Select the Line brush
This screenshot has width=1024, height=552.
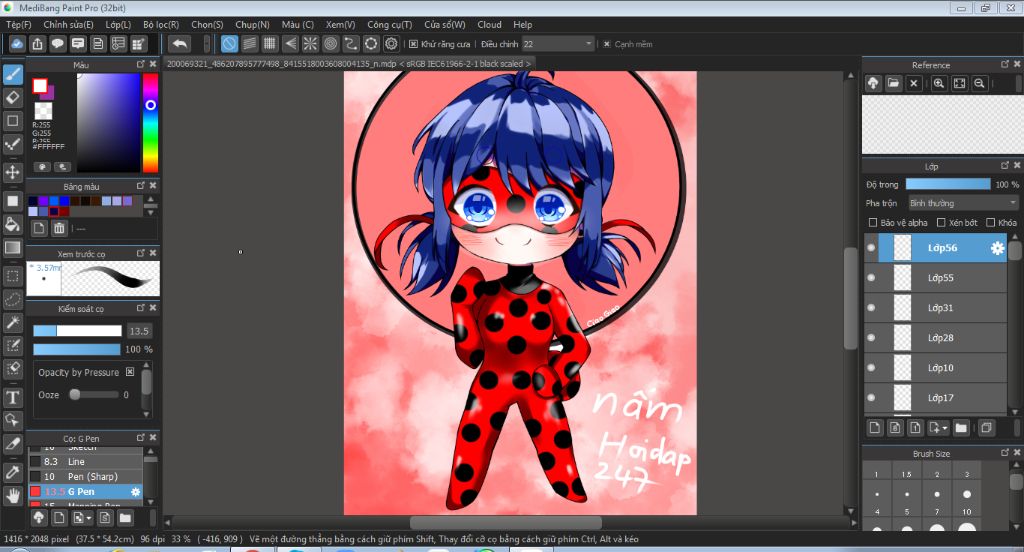[86, 461]
